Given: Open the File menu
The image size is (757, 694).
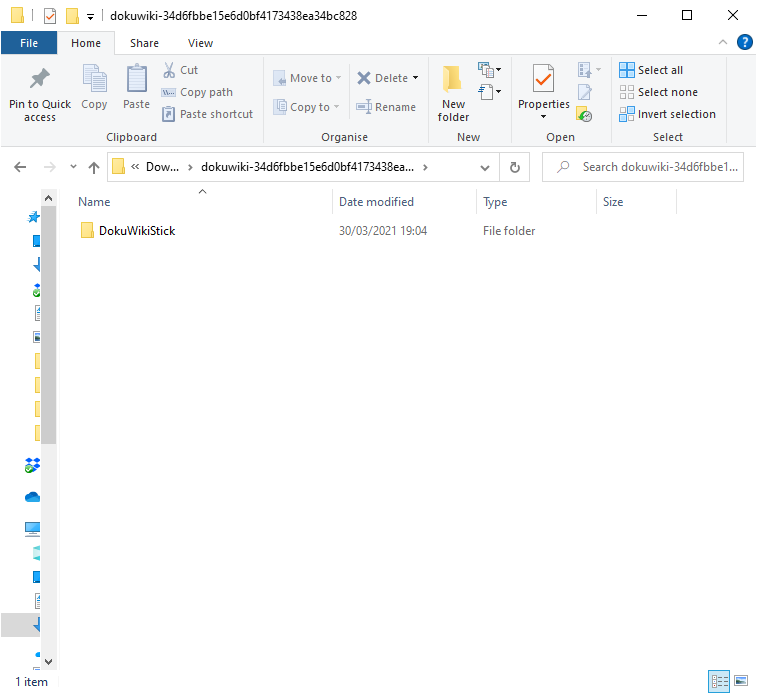Looking at the screenshot, I should click(29, 43).
